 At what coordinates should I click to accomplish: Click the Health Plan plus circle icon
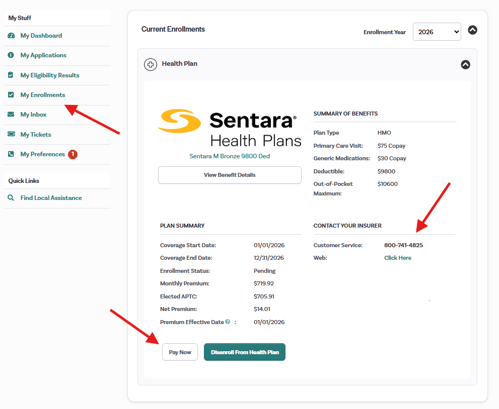tap(150, 64)
